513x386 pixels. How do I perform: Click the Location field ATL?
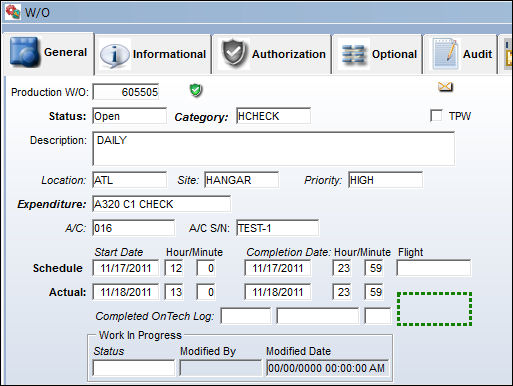click(130, 180)
